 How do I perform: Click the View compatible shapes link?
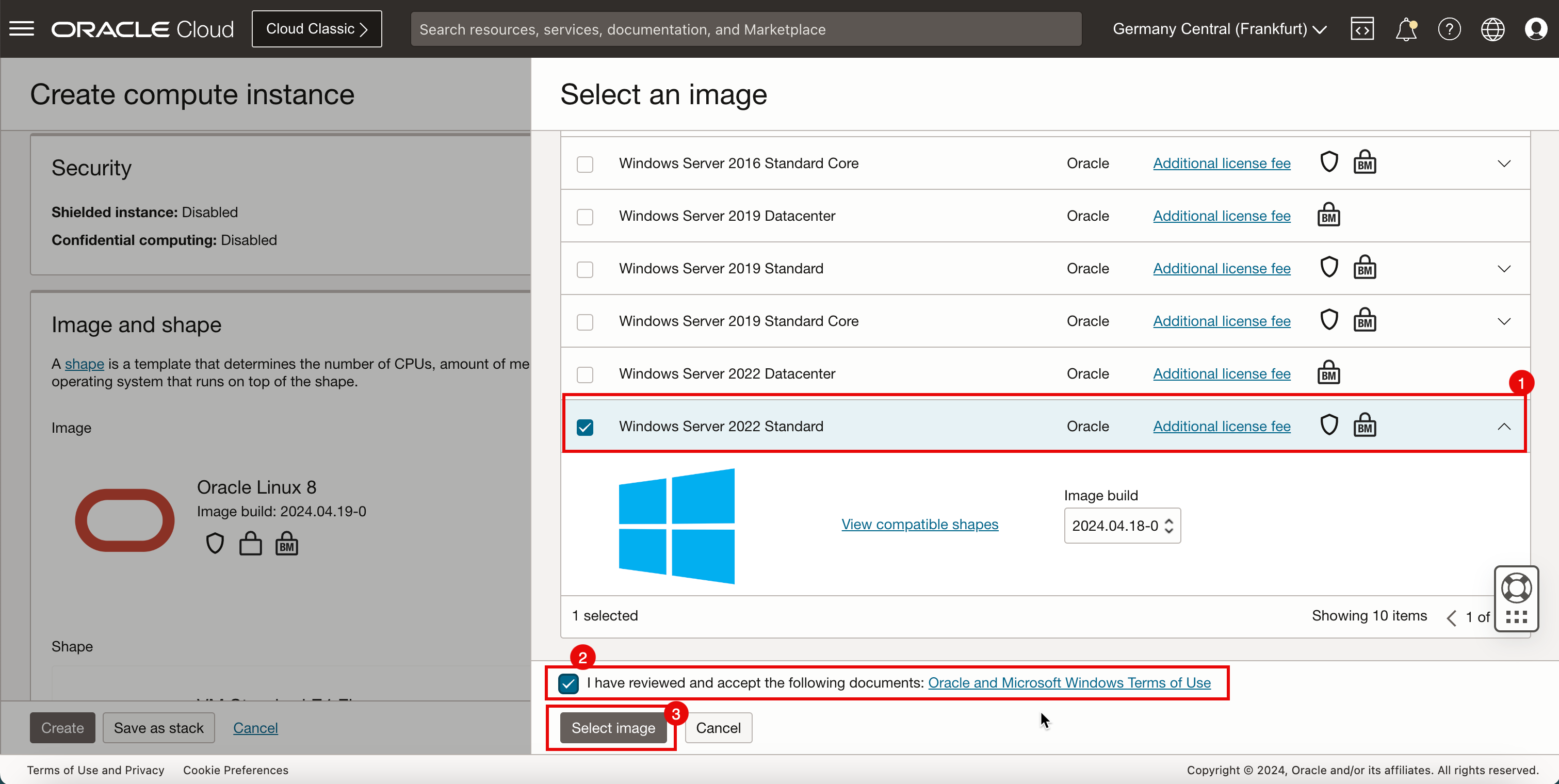[x=920, y=523]
